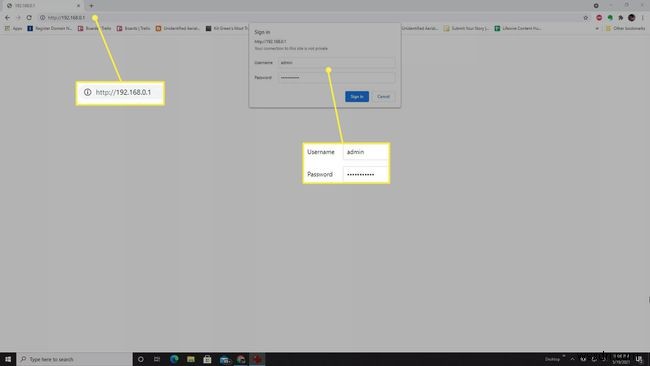The image size is (650, 366).
Task: Open File Explorer from the taskbar
Action: point(191,359)
